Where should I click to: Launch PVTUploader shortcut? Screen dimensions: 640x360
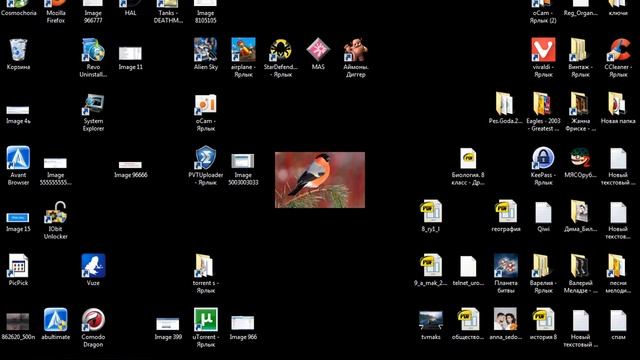(205, 158)
